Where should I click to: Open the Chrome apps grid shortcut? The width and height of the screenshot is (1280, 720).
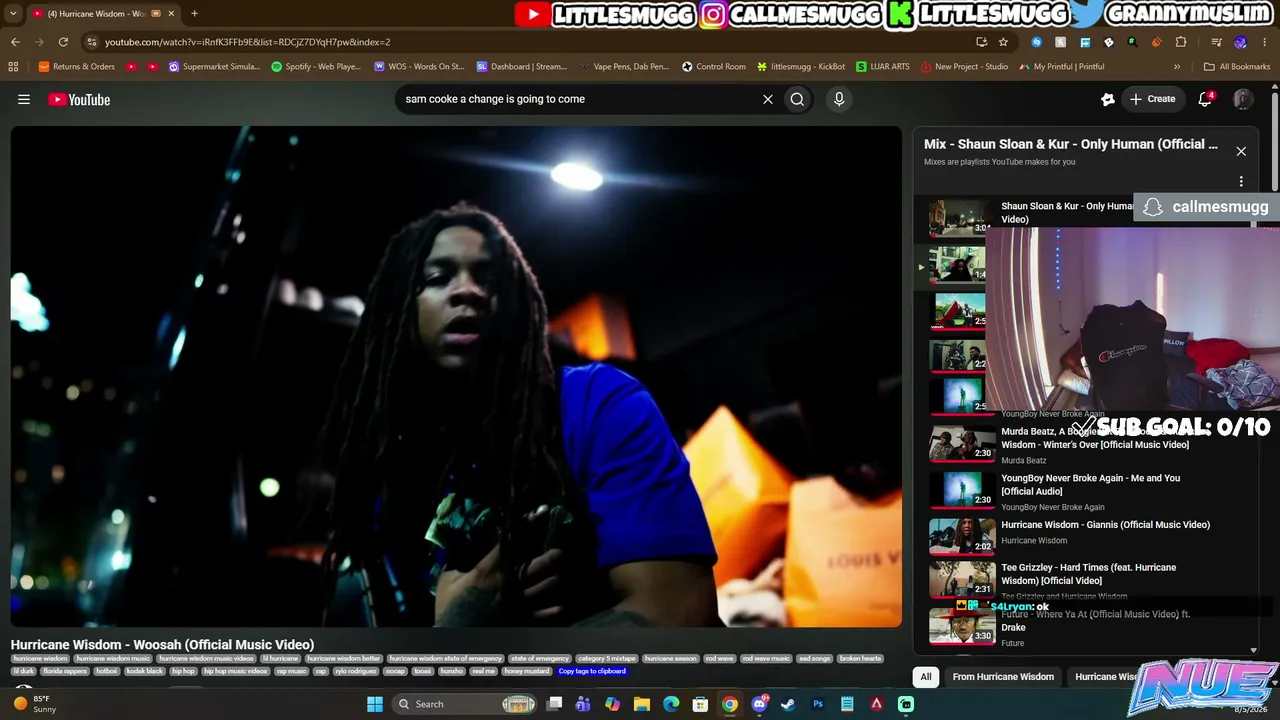click(x=13, y=67)
